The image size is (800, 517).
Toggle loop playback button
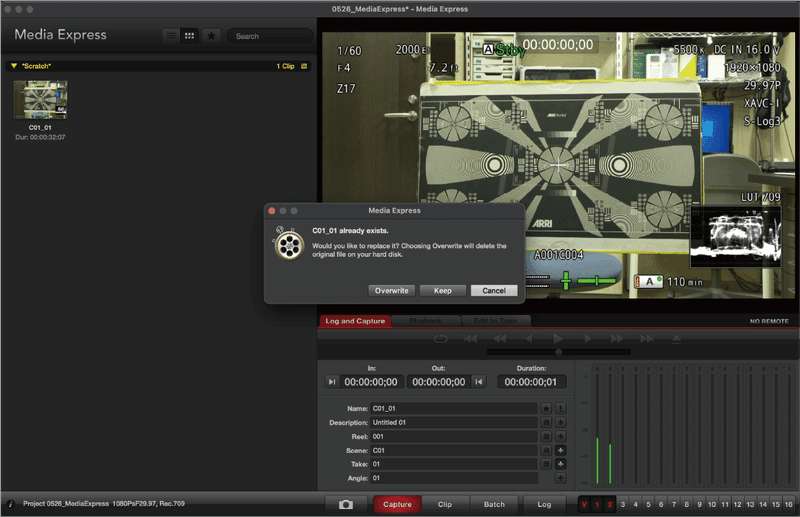pyautogui.click(x=440, y=339)
